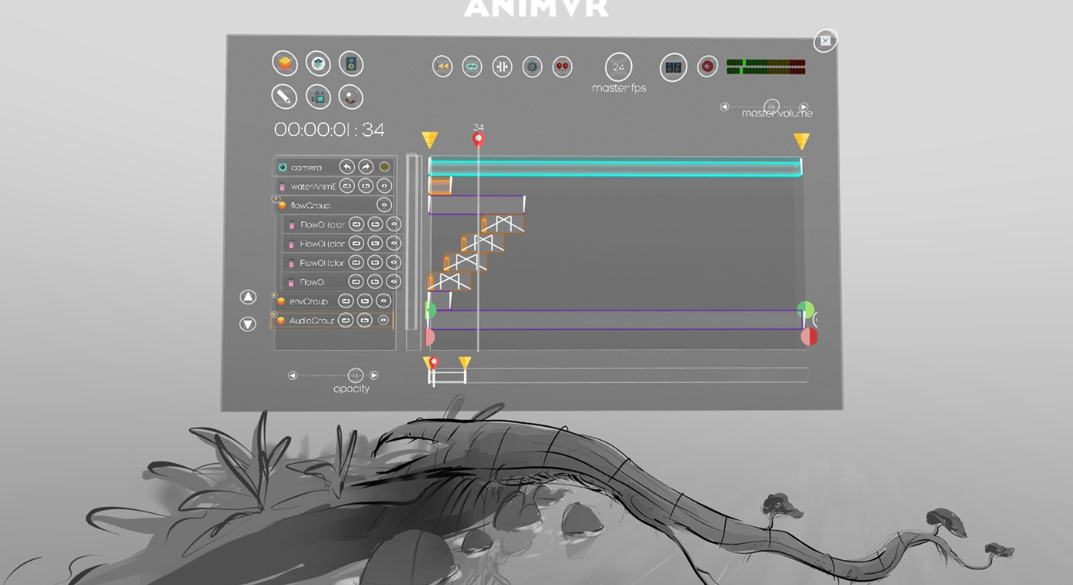Image resolution: width=1073 pixels, height=585 pixels.
Task: Collapse the flowGroup expander arrow
Action: pyautogui.click(x=276, y=200)
